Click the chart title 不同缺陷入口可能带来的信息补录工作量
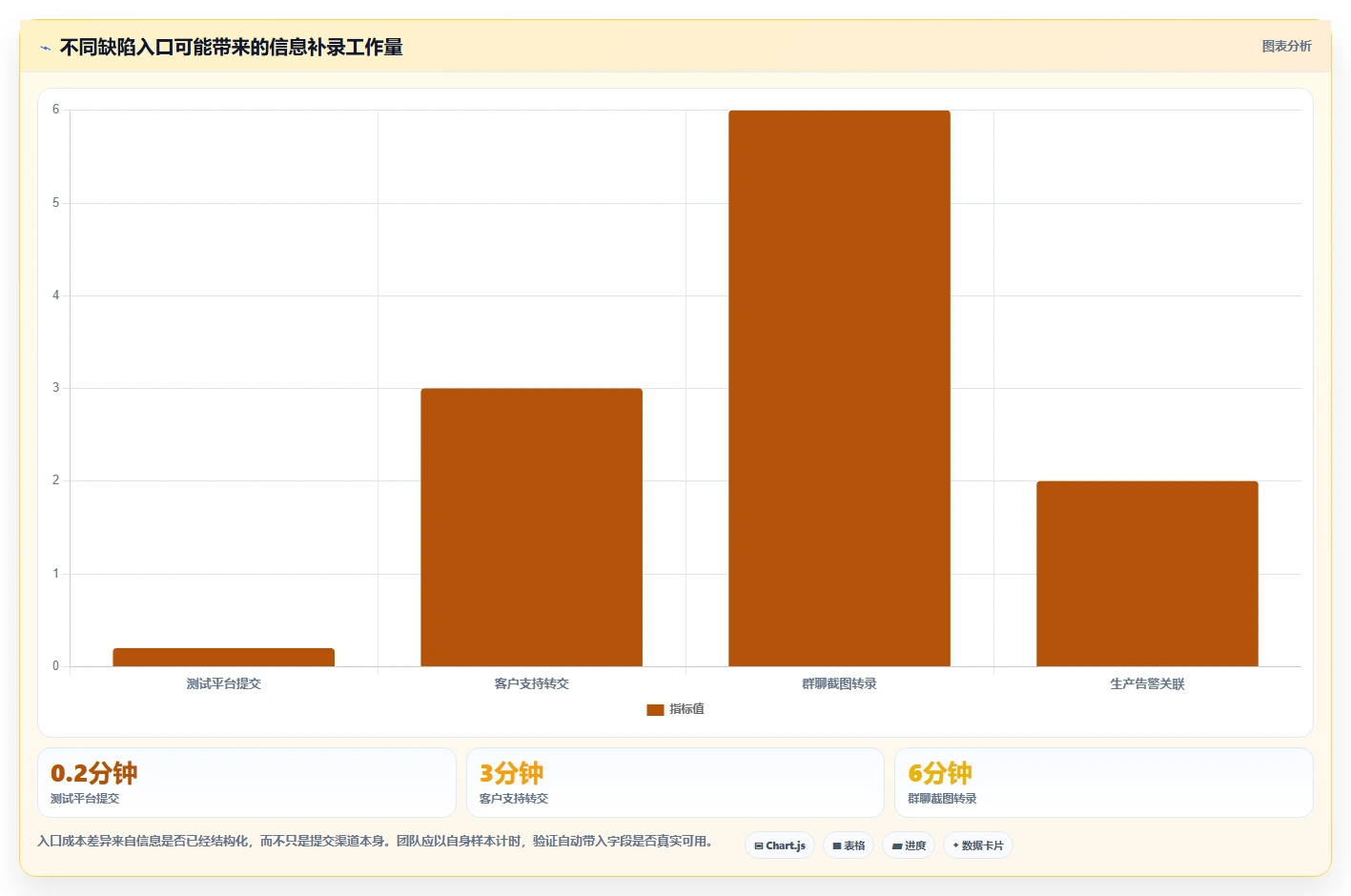Viewport: 1351px width, 896px height. pos(232,48)
